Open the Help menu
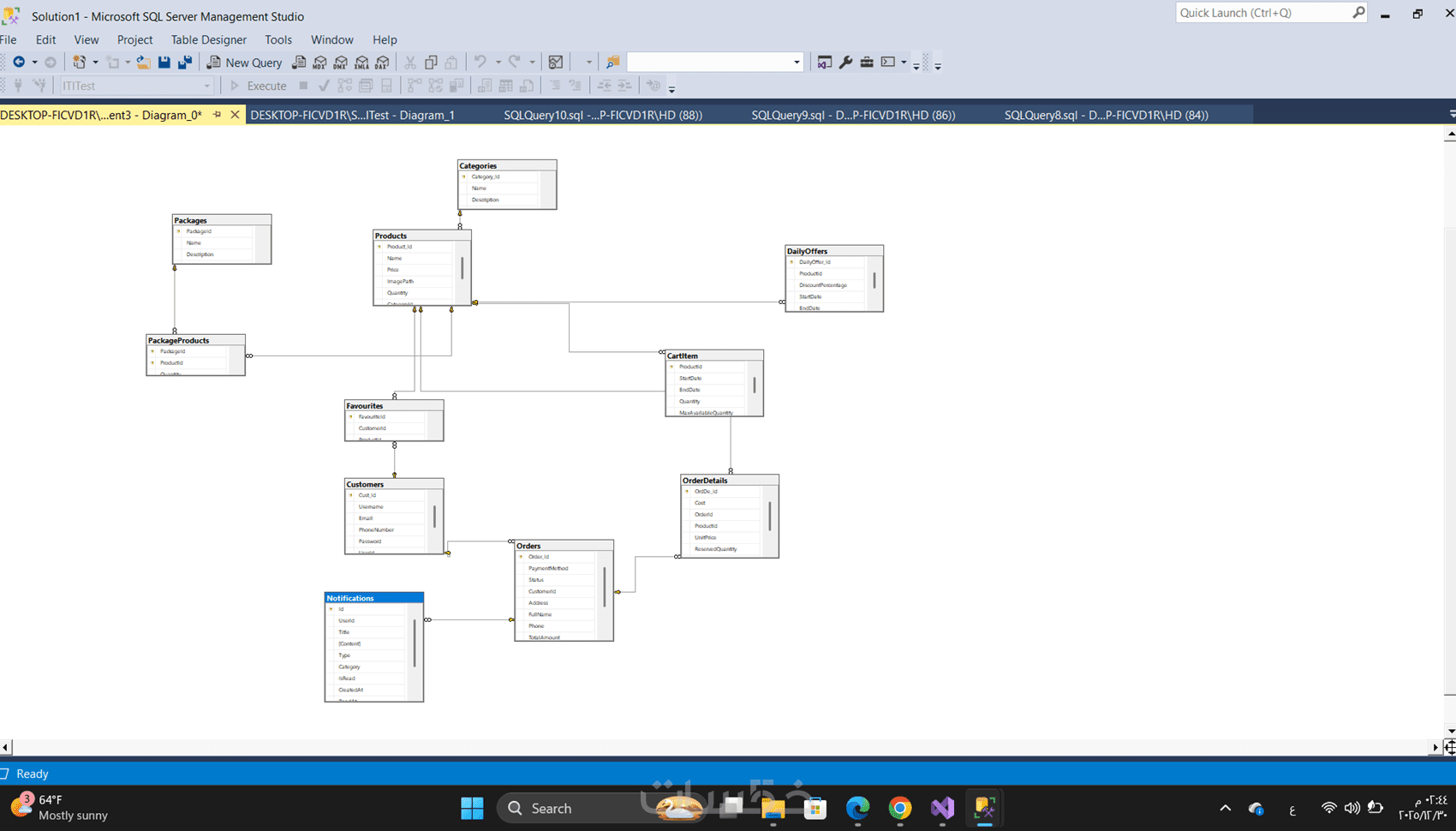The image size is (1456, 831). click(x=385, y=39)
